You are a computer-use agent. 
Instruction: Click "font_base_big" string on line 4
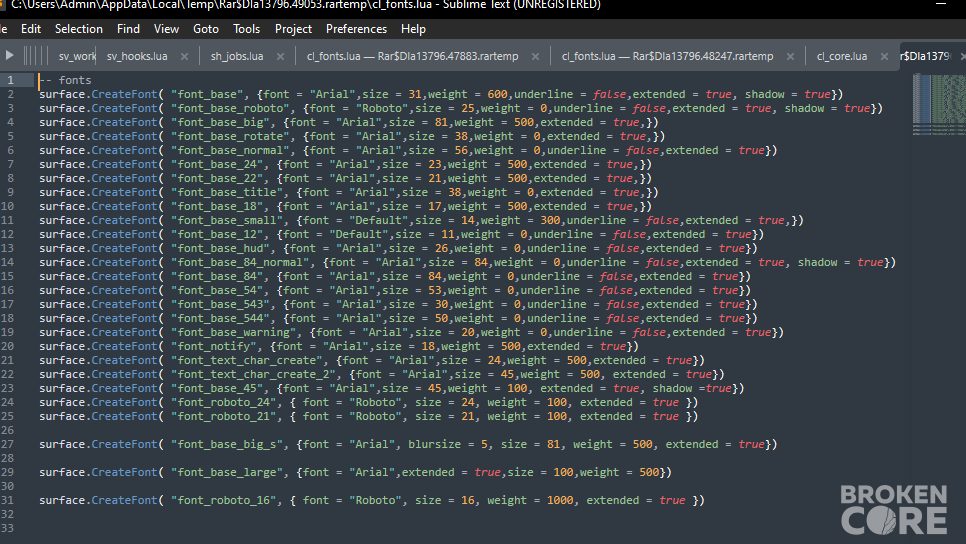pos(220,122)
